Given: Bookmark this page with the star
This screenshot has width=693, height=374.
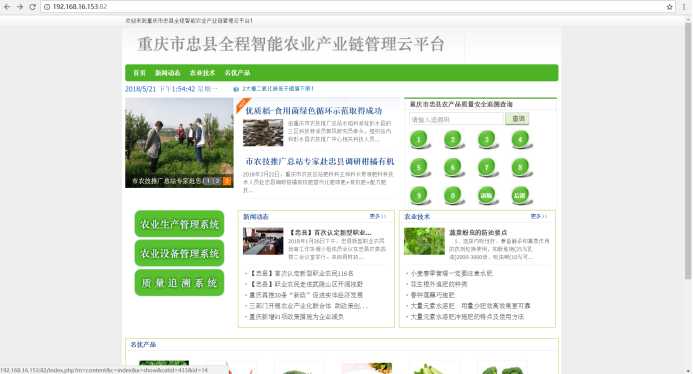Looking at the screenshot, I should pos(669,7).
